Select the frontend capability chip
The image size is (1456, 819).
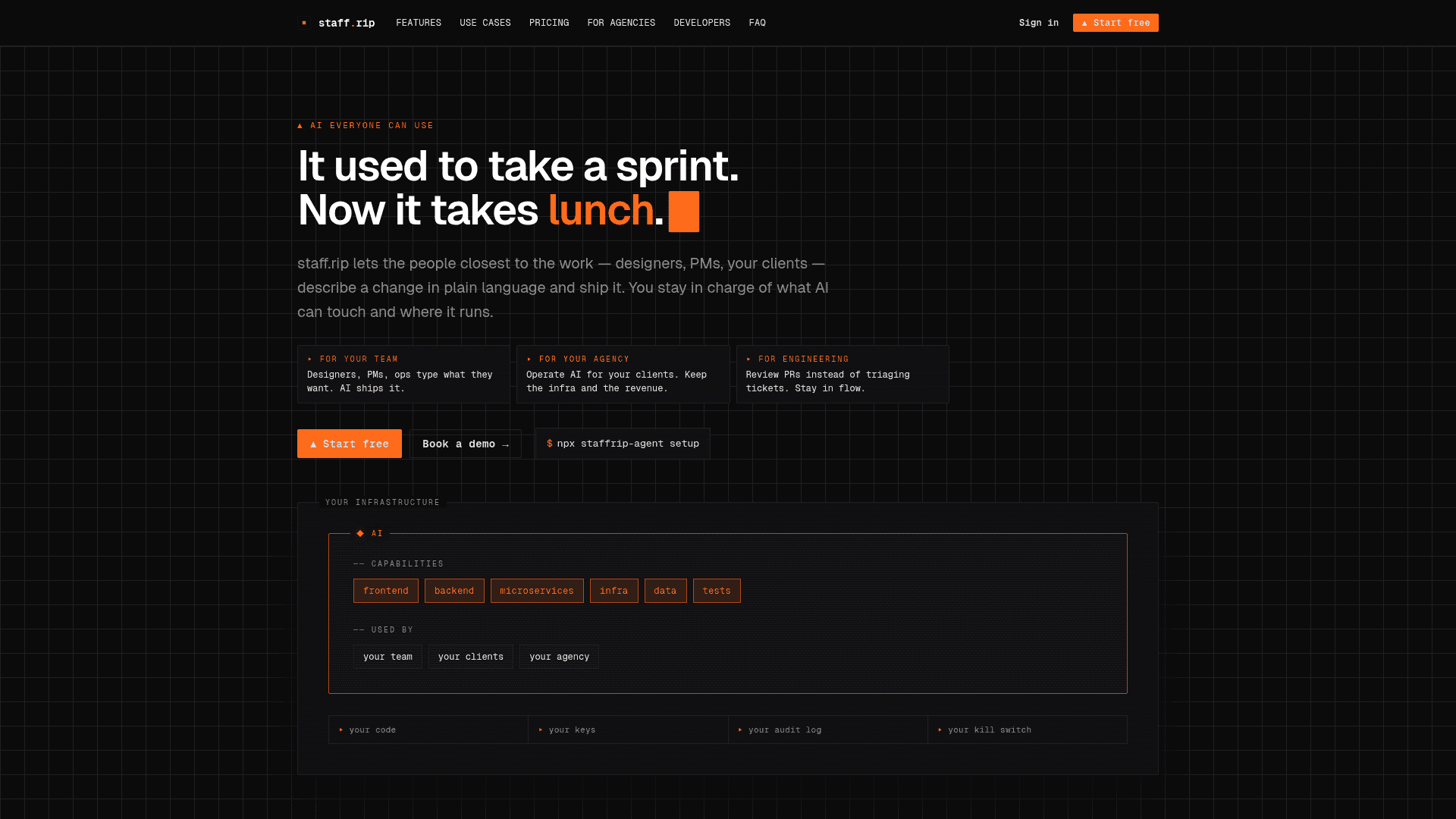(x=386, y=591)
